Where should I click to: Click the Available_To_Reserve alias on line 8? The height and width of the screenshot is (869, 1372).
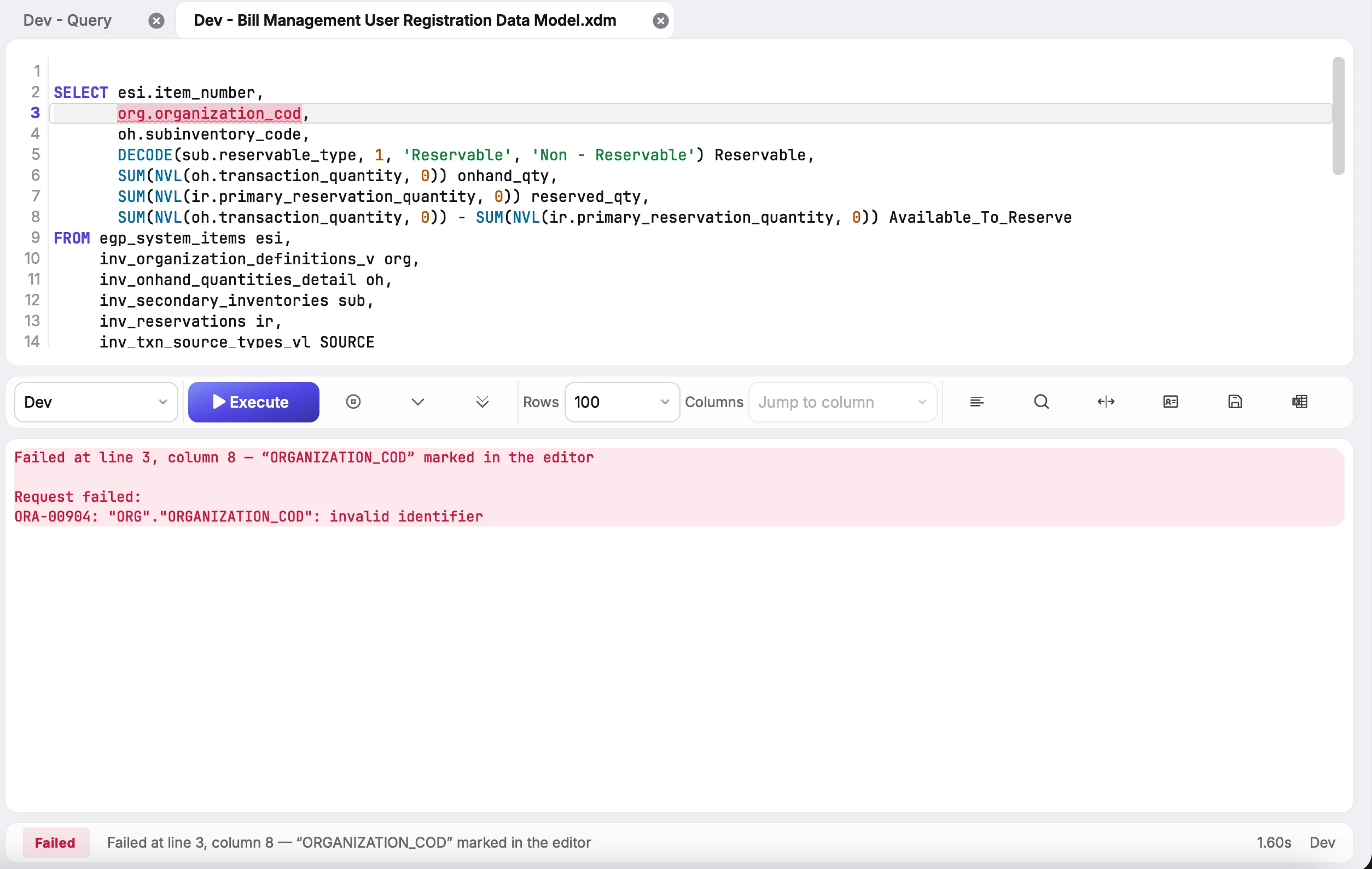coord(980,217)
